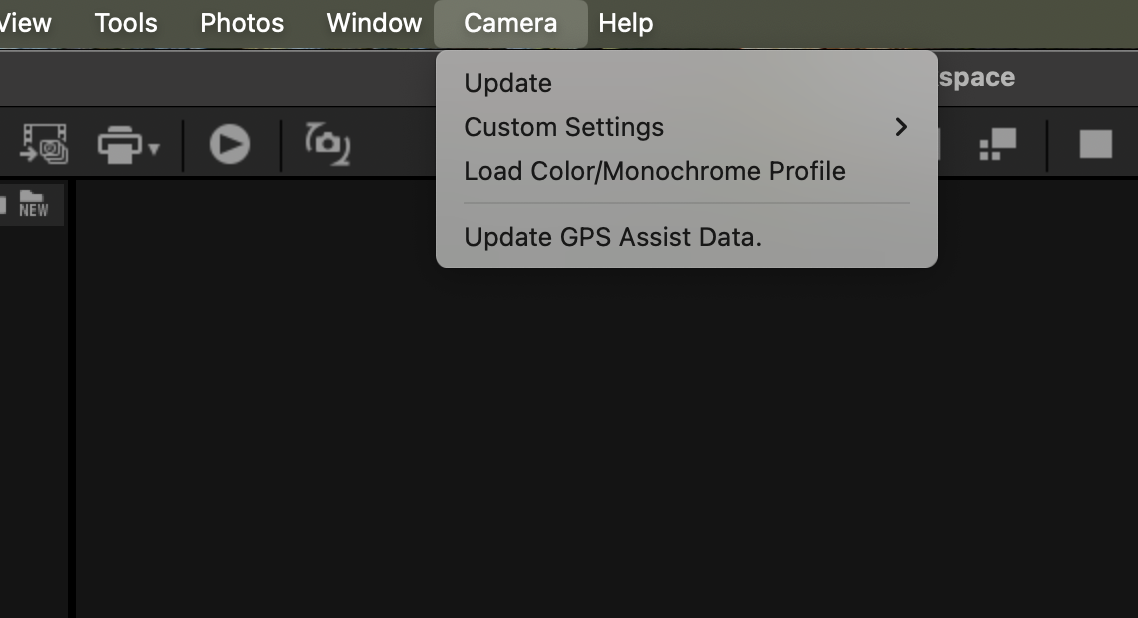
Task: Select Update from the Camera menu
Action: pos(507,83)
